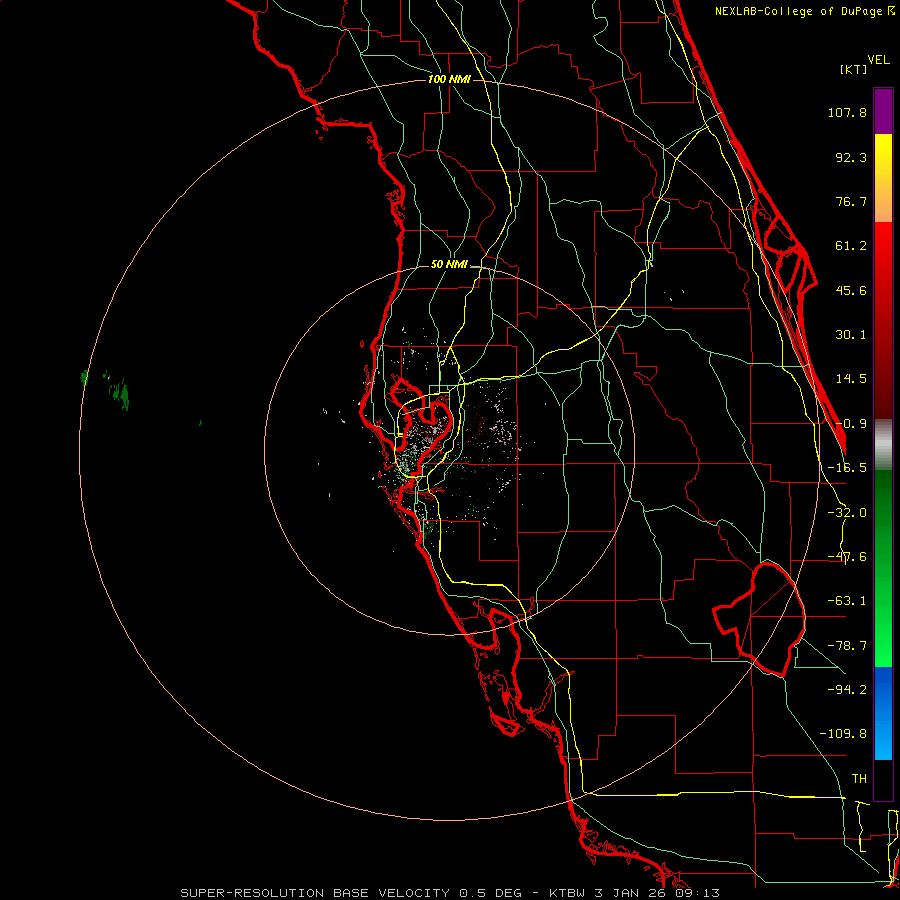Click the TH label on the legend
Screen dimensions: 900x900
tap(859, 778)
